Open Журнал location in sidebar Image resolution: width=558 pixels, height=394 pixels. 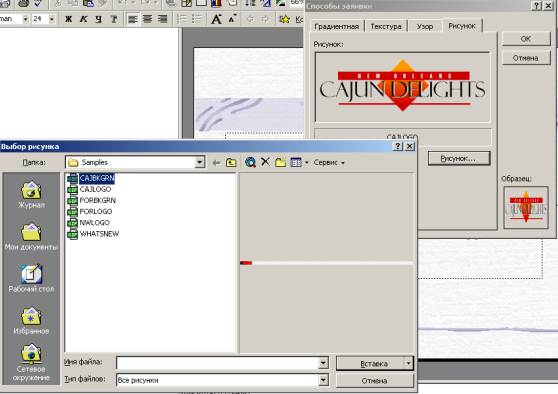[x=31, y=195]
